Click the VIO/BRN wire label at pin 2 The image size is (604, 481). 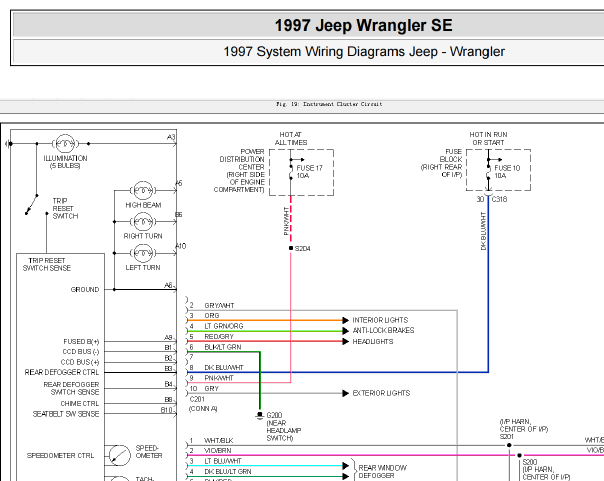coord(218,451)
